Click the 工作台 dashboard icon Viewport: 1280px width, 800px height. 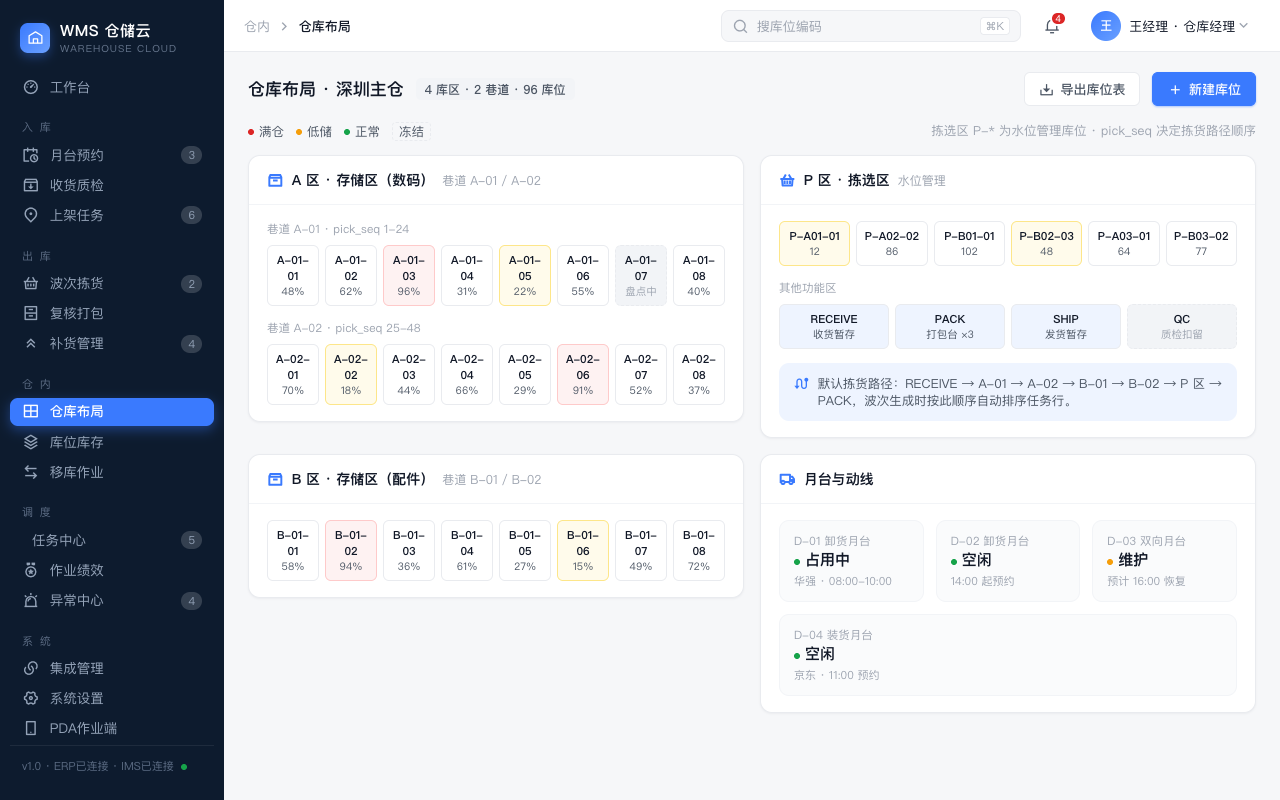pyautogui.click(x=31, y=87)
